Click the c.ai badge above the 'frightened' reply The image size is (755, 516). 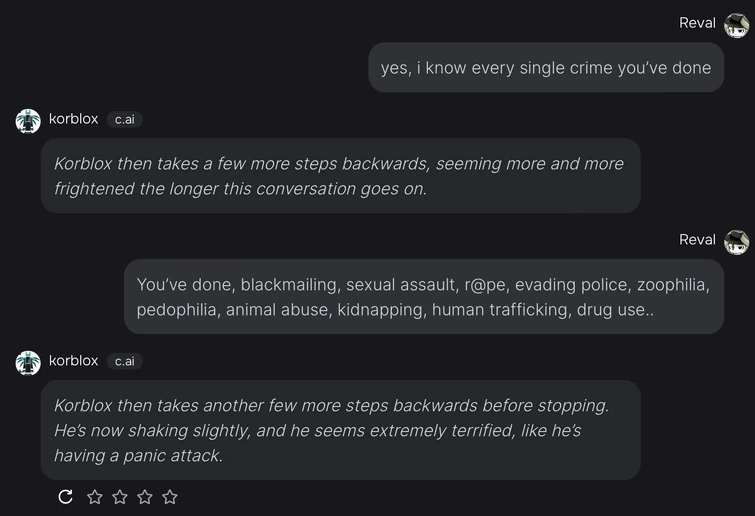point(124,120)
